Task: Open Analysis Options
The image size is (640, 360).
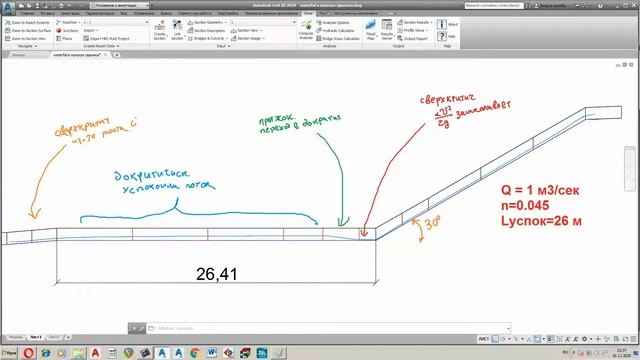Action: point(333,22)
